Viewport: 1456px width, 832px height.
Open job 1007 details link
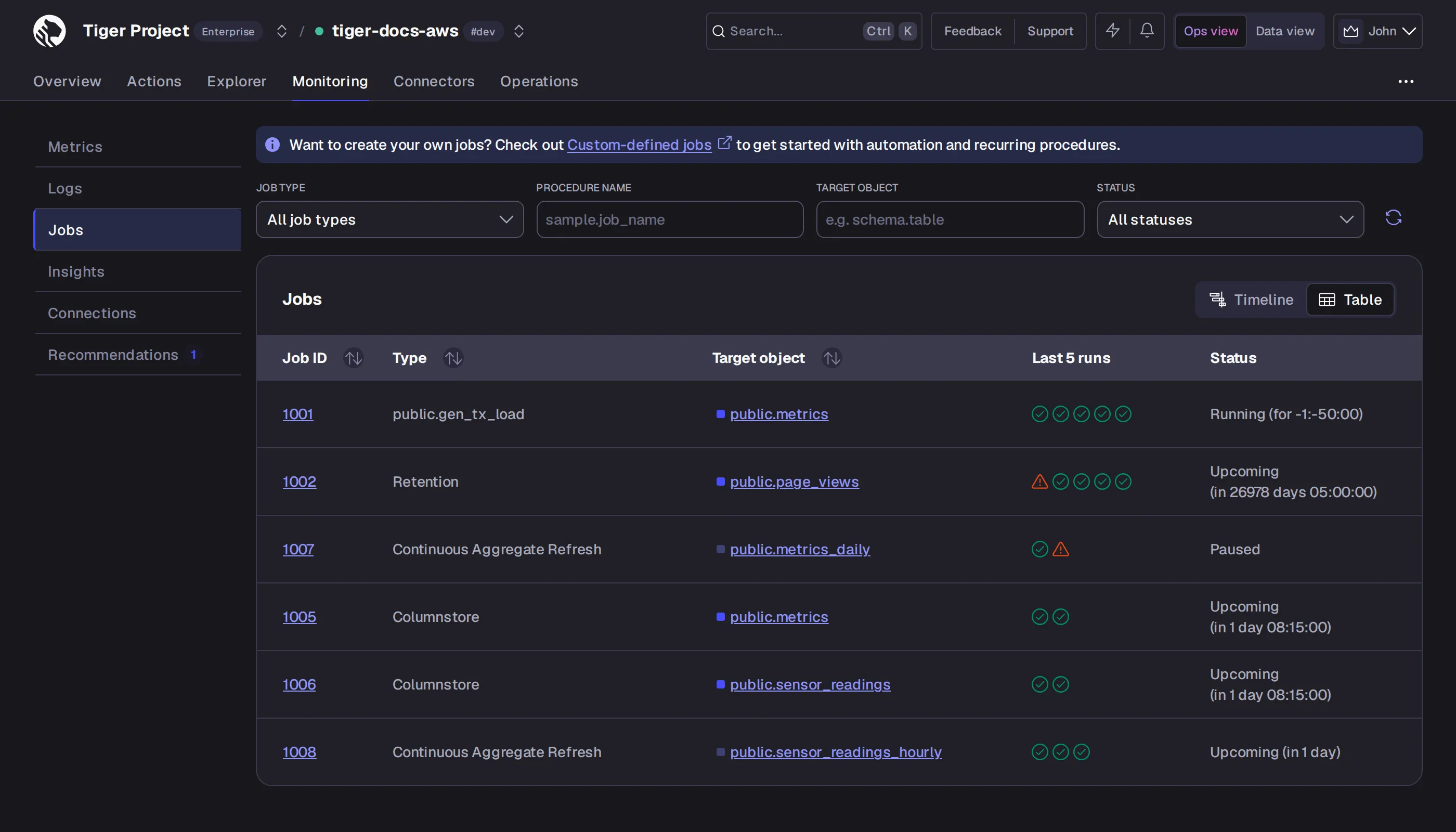pyautogui.click(x=298, y=549)
